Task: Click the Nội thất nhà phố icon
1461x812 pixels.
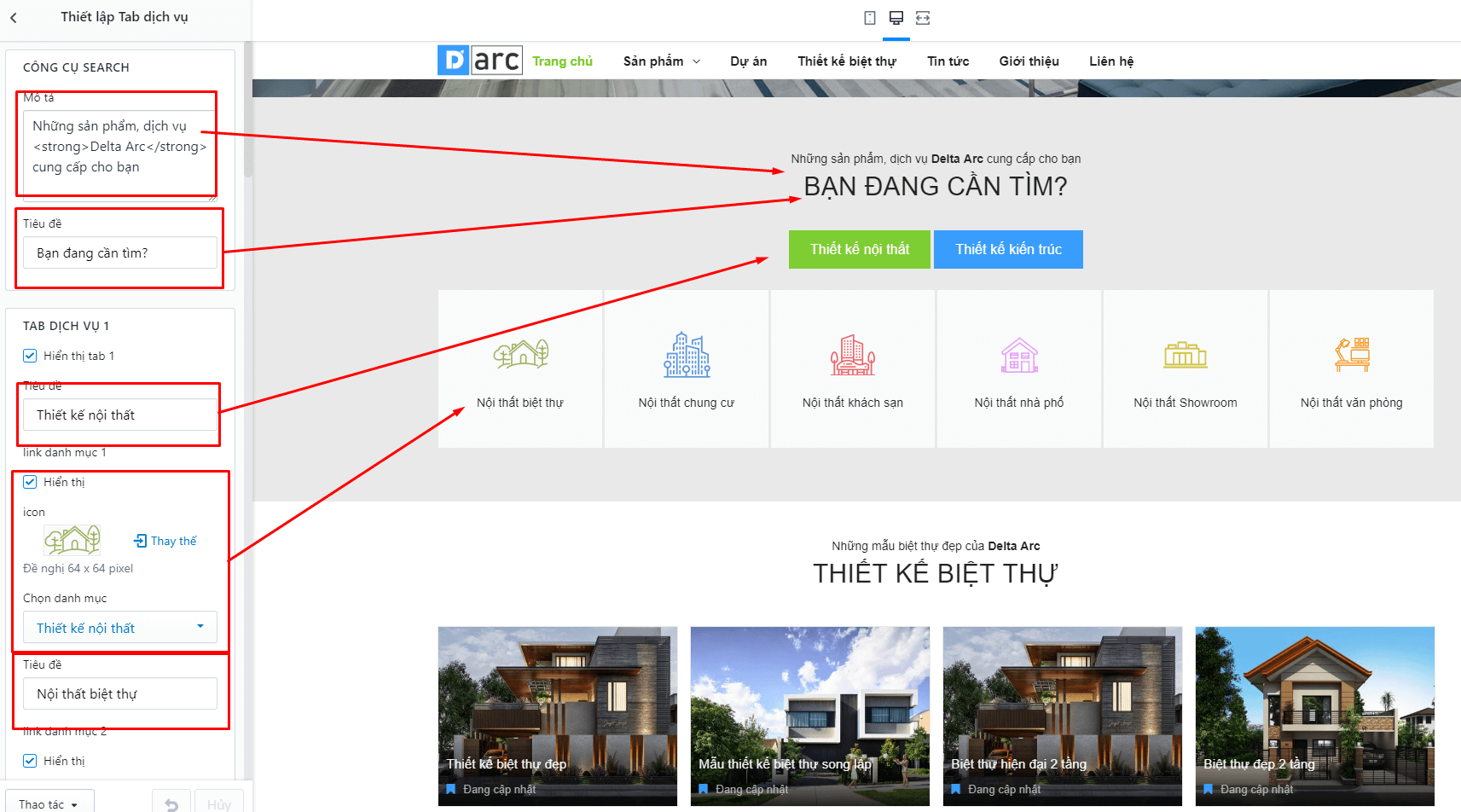Action: click(1019, 355)
